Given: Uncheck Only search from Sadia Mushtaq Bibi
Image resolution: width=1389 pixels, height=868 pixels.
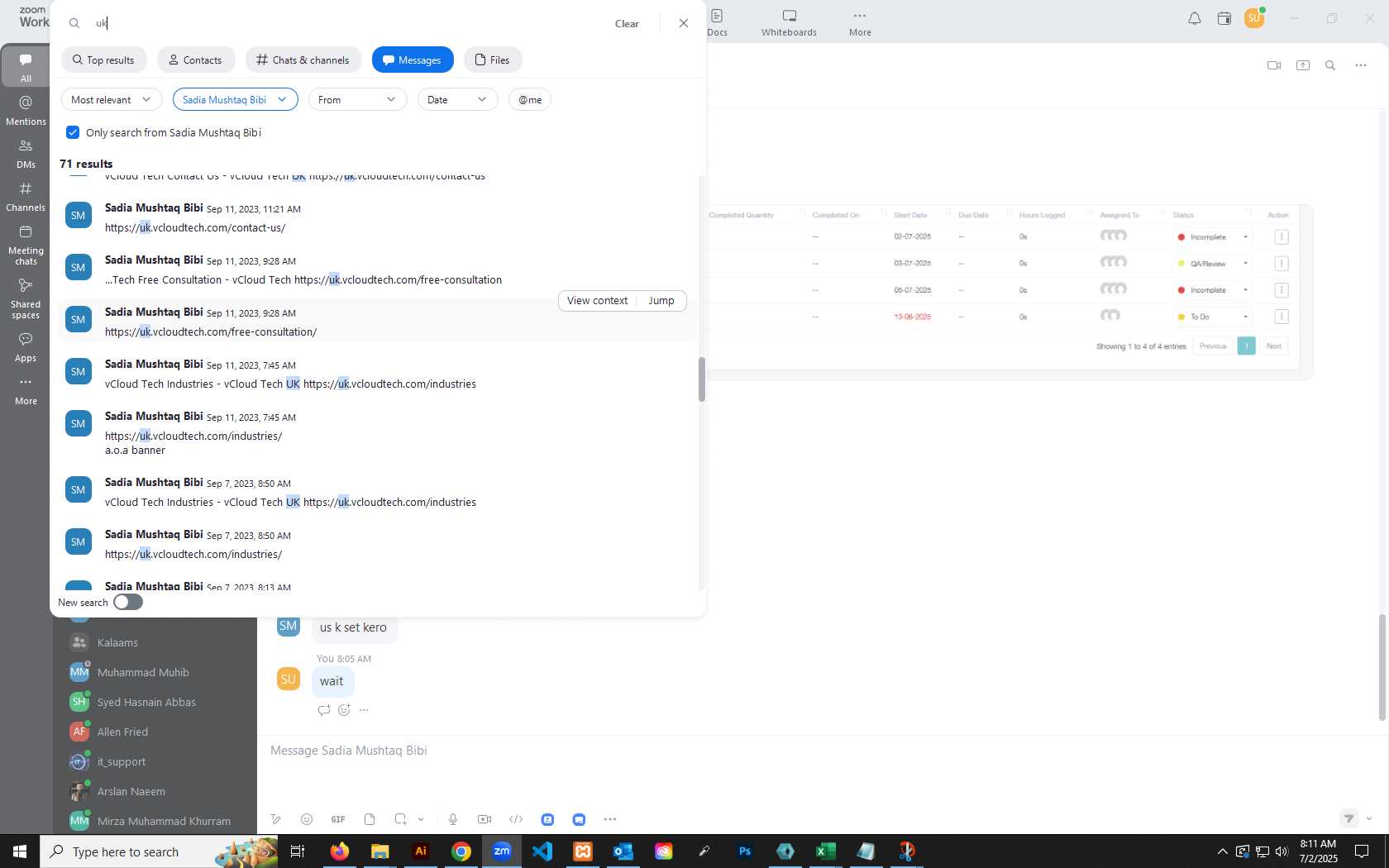Looking at the screenshot, I should coord(73,132).
